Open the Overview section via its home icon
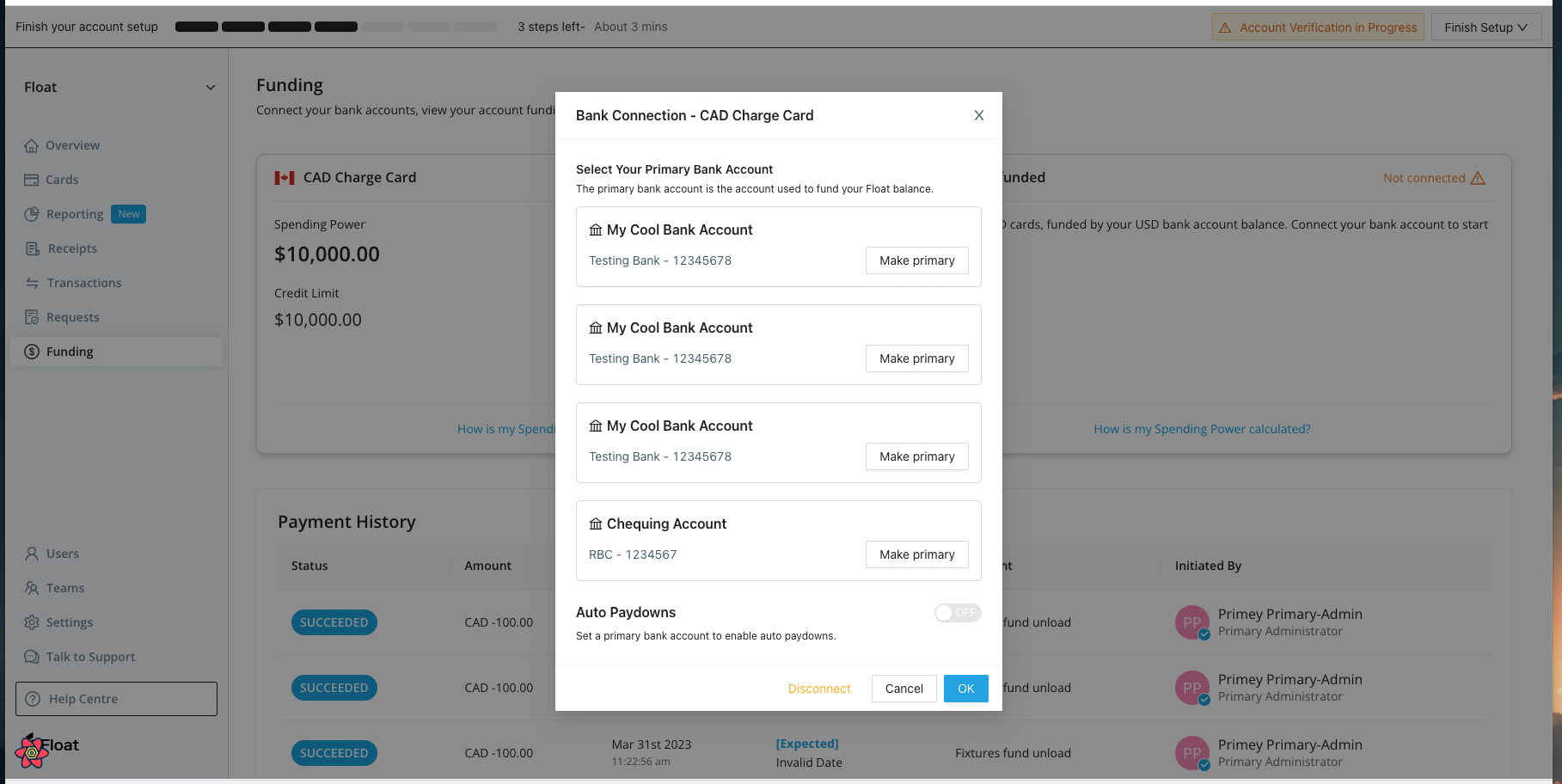Image resolution: width=1562 pixels, height=784 pixels. click(x=32, y=144)
